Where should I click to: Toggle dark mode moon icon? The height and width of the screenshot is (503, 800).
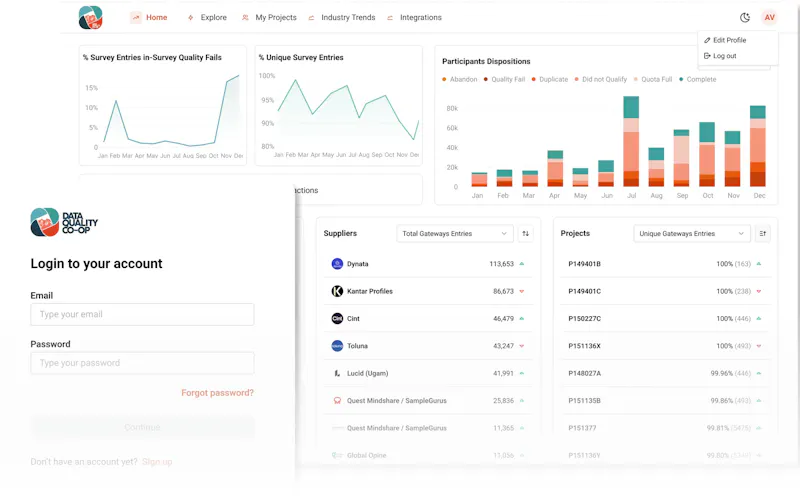(x=745, y=17)
